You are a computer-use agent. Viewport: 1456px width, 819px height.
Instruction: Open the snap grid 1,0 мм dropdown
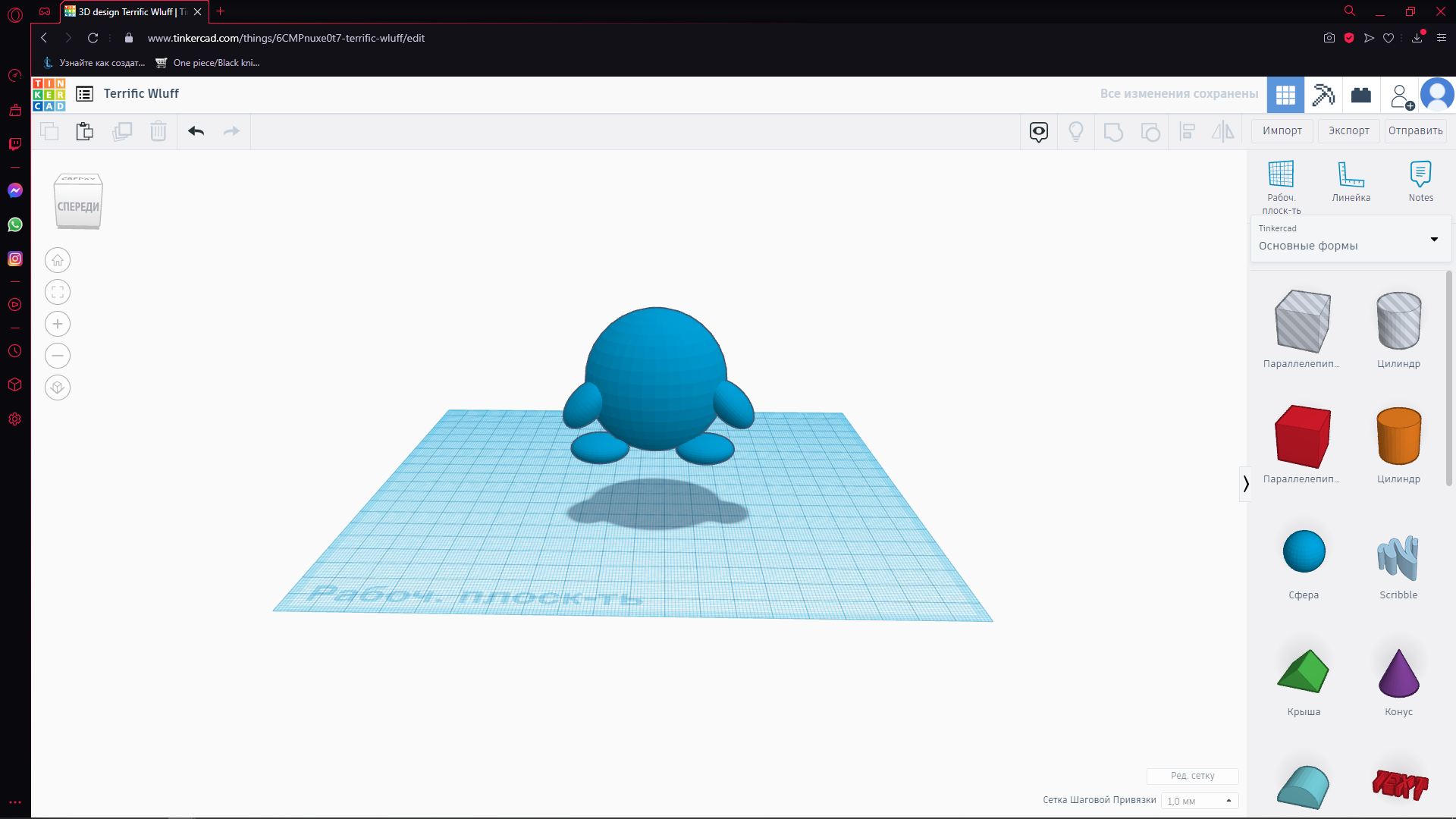pos(1199,801)
